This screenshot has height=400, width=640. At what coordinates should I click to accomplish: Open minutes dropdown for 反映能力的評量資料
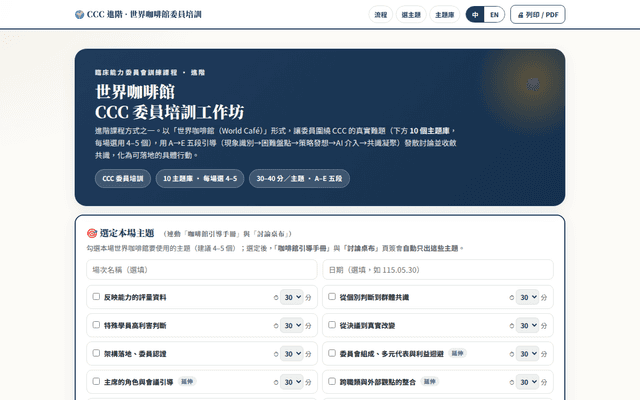click(x=292, y=297)
